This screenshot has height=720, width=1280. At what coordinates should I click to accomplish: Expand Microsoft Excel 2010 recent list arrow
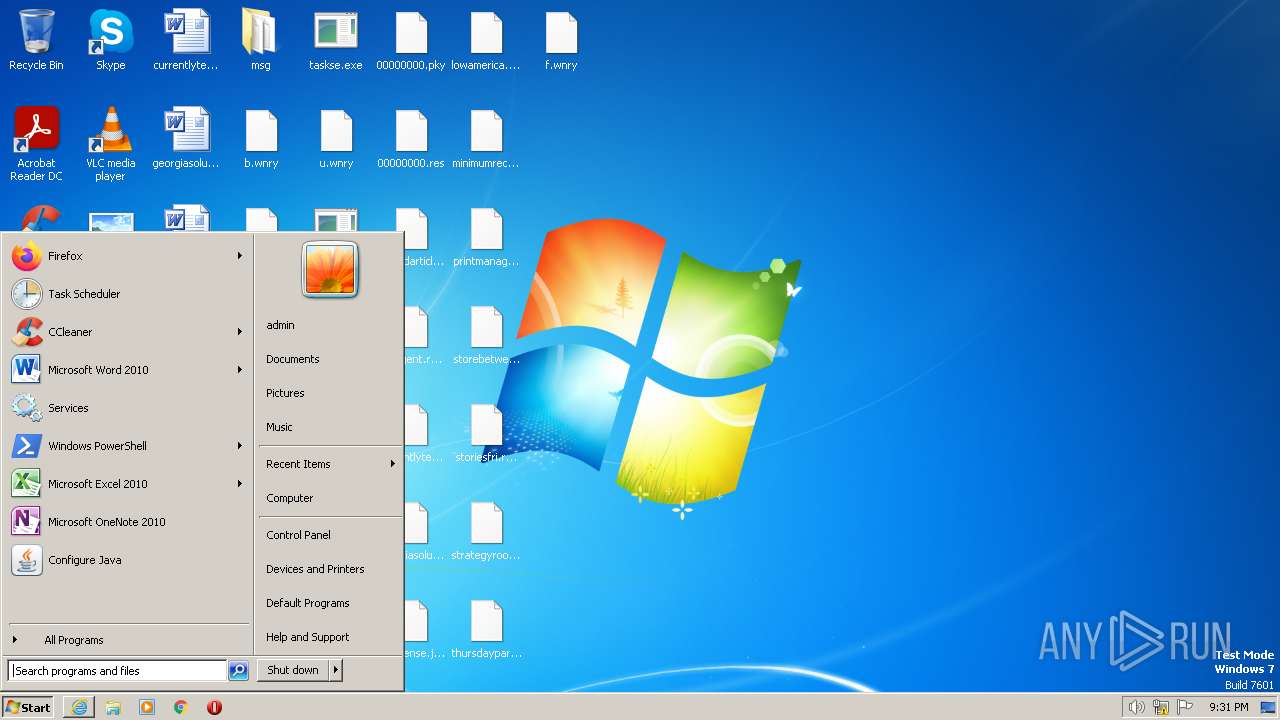(x=240, y=484)
